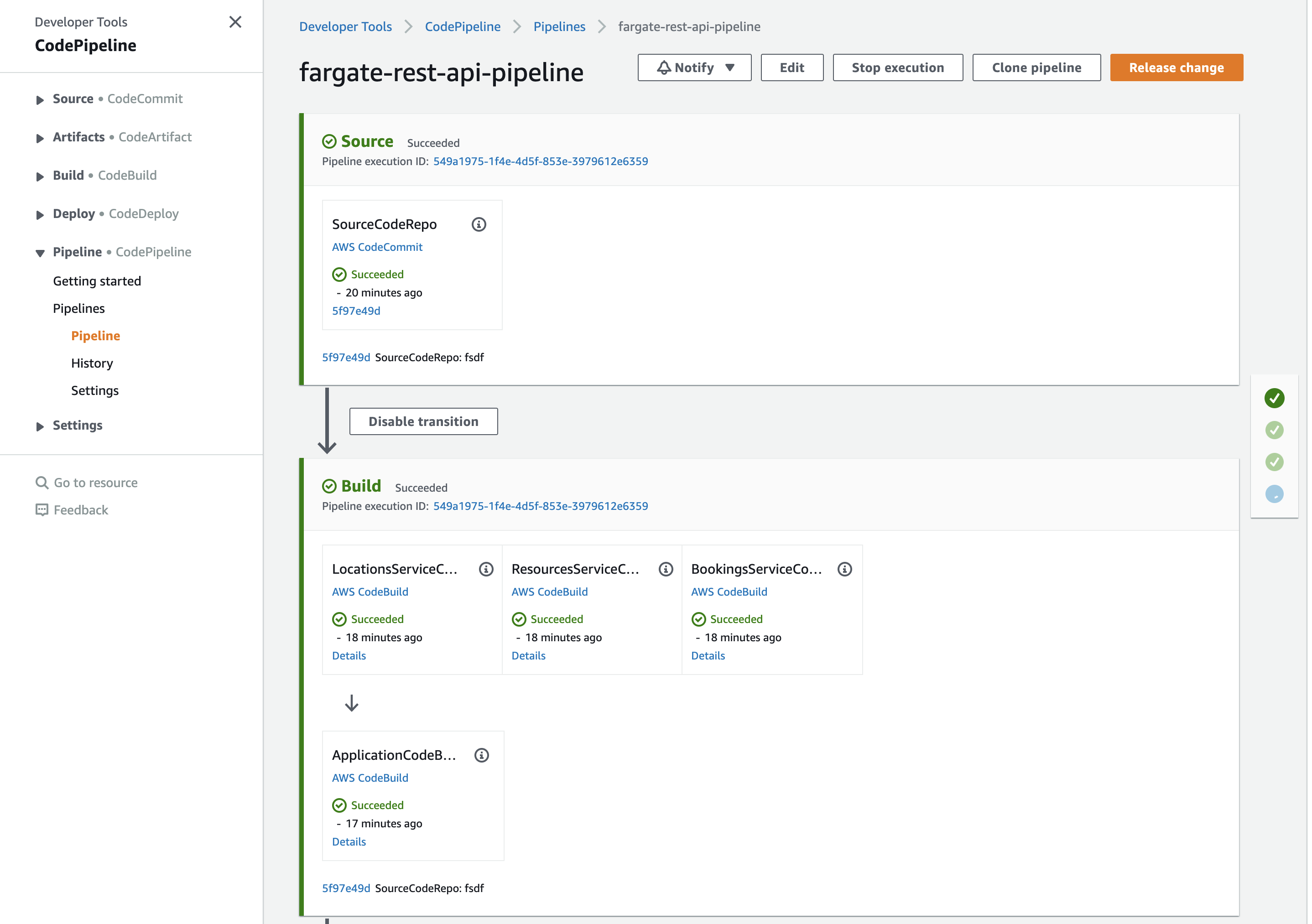Jump to in-progress stage blue indicator
Screen dimensions: 1312x924
pyautogui.click(x=1274, y=494)
